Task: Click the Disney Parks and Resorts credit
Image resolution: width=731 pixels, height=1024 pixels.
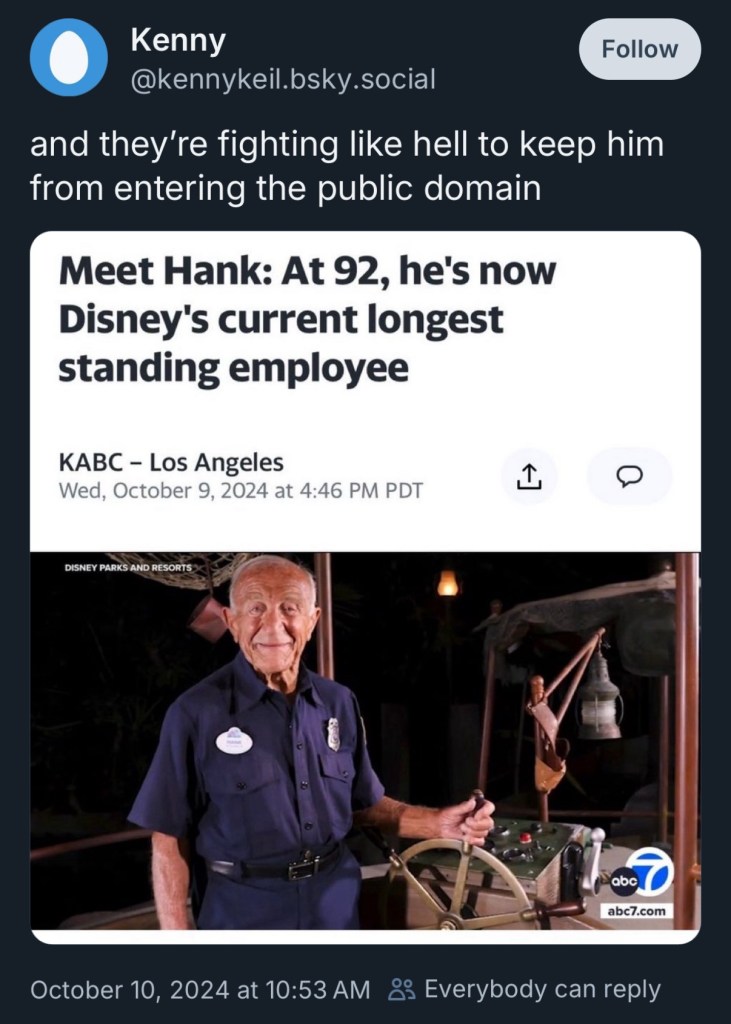Action: (128, 567)
